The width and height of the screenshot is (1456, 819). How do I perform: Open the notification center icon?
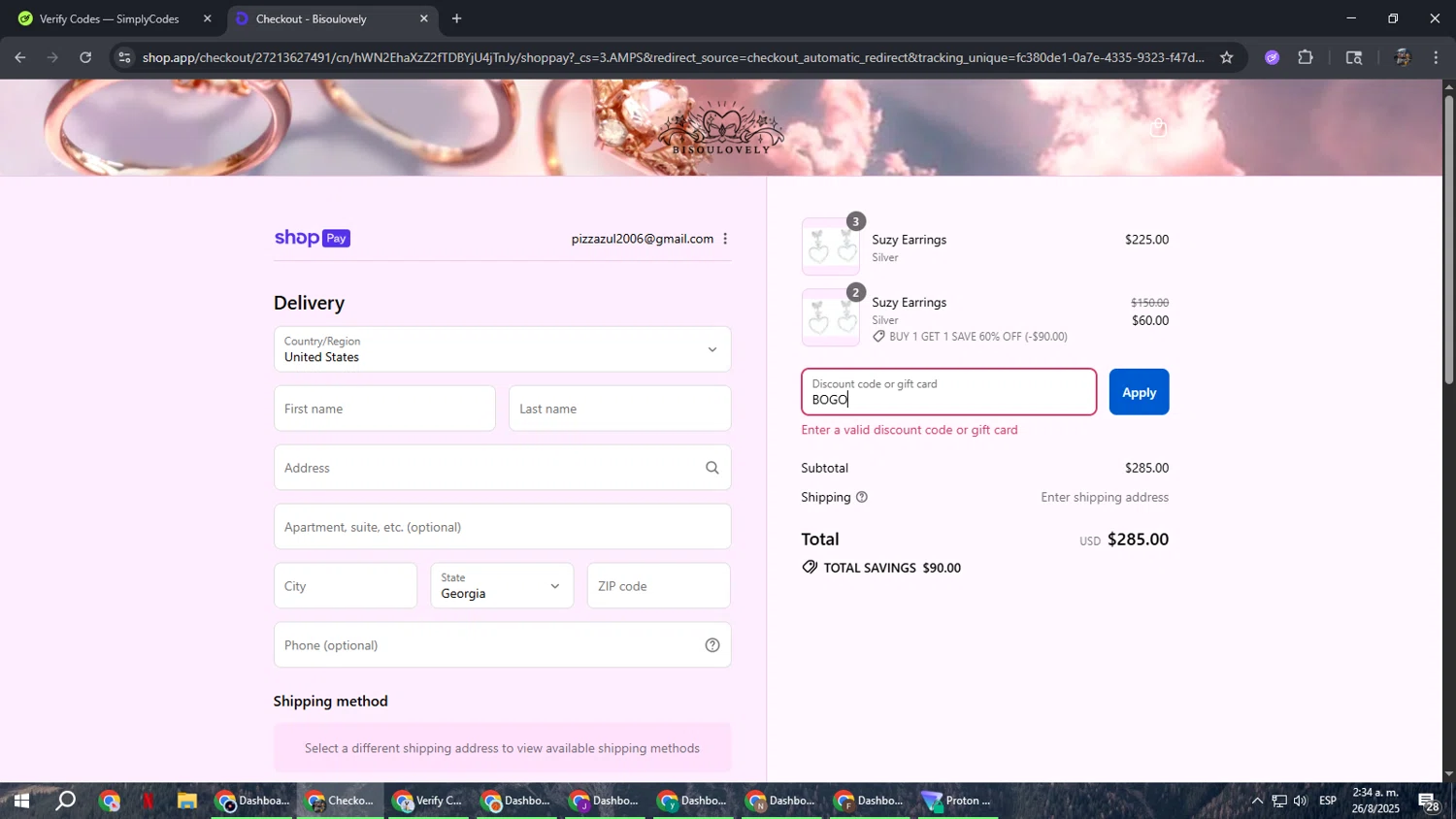pos(1428,803)
